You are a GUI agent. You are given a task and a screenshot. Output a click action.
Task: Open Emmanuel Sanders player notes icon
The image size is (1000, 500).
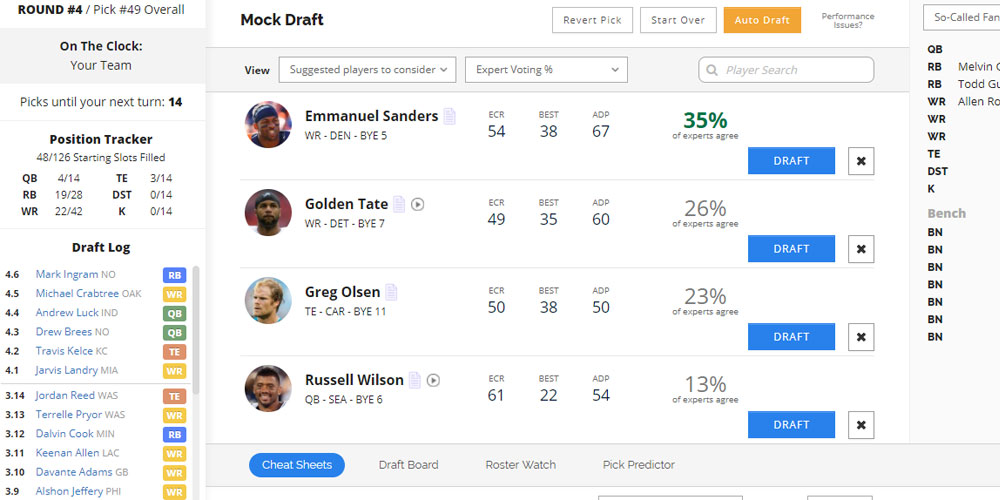450,117
